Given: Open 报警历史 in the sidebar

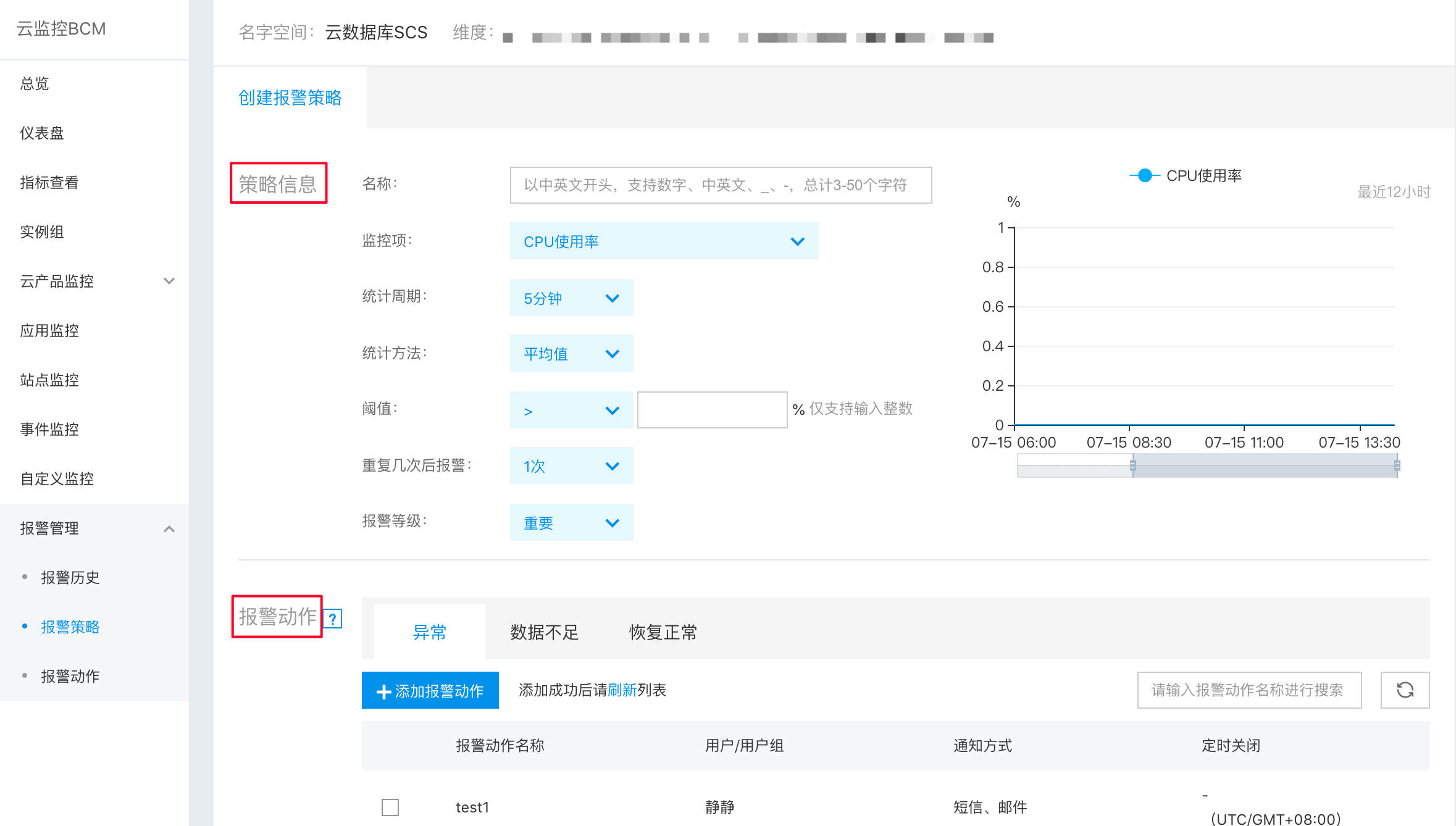Looking at the screenshot, I should [x=70, y=577].
